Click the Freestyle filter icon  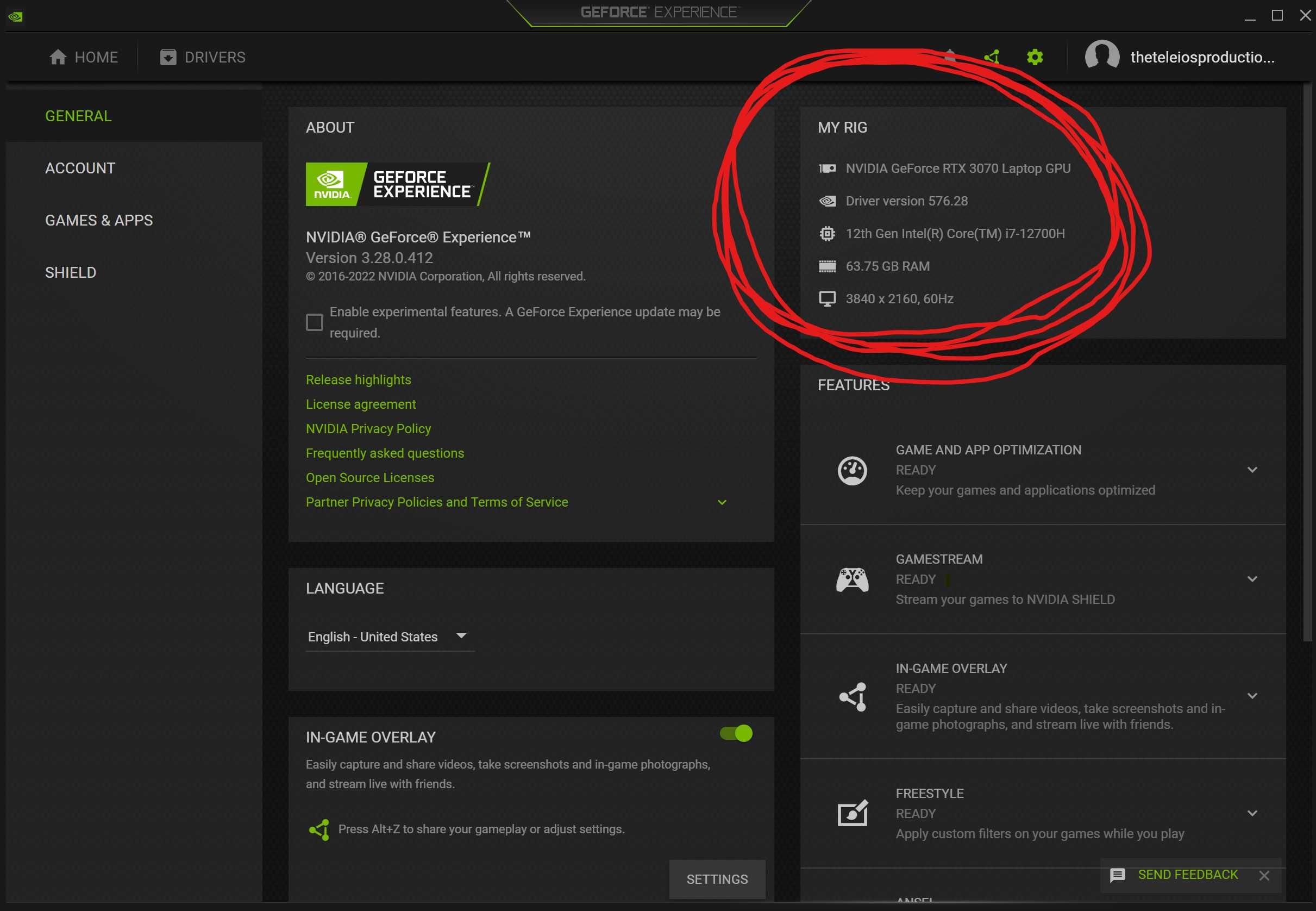[852, 813]
